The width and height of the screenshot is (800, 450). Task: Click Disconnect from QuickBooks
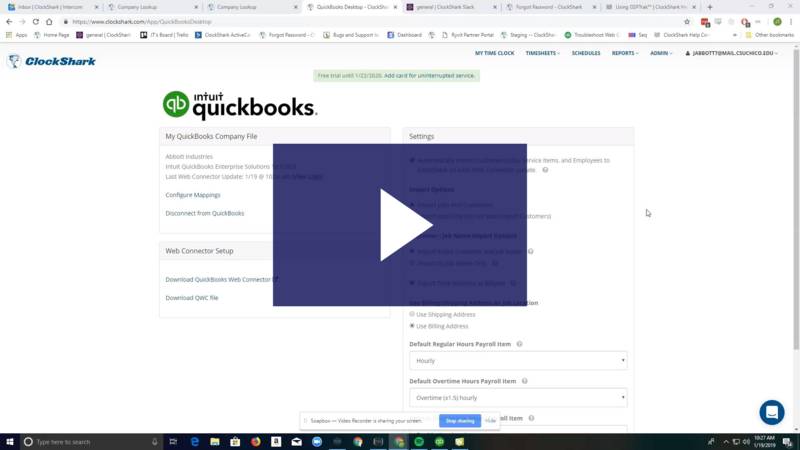[205, 213]
